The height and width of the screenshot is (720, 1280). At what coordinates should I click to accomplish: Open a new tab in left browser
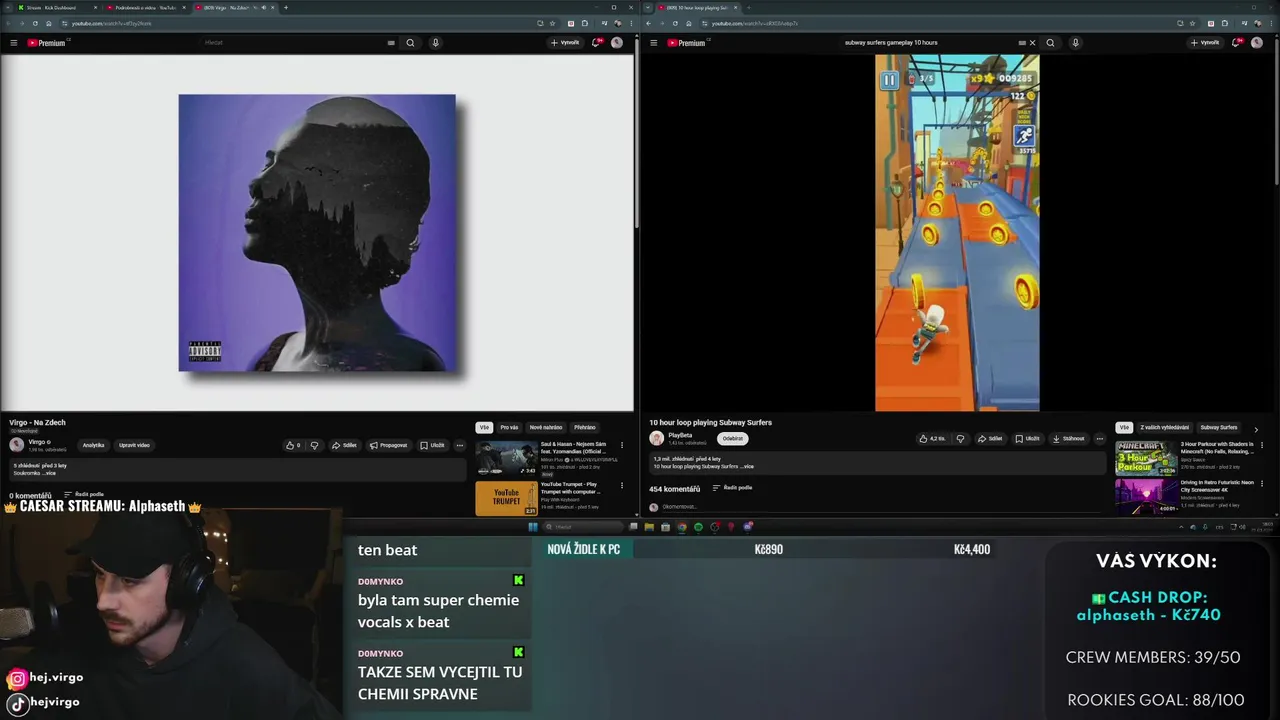coord(286,7)
